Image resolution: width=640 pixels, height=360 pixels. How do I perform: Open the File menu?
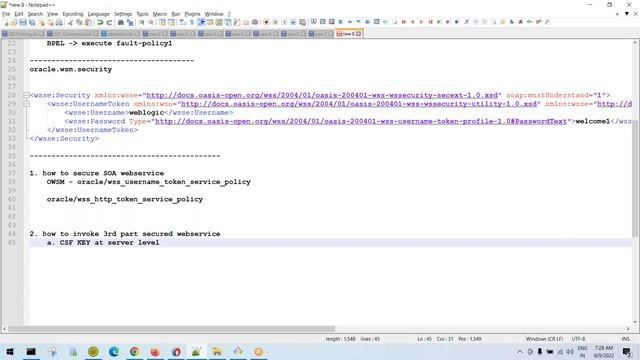point(6,14)
